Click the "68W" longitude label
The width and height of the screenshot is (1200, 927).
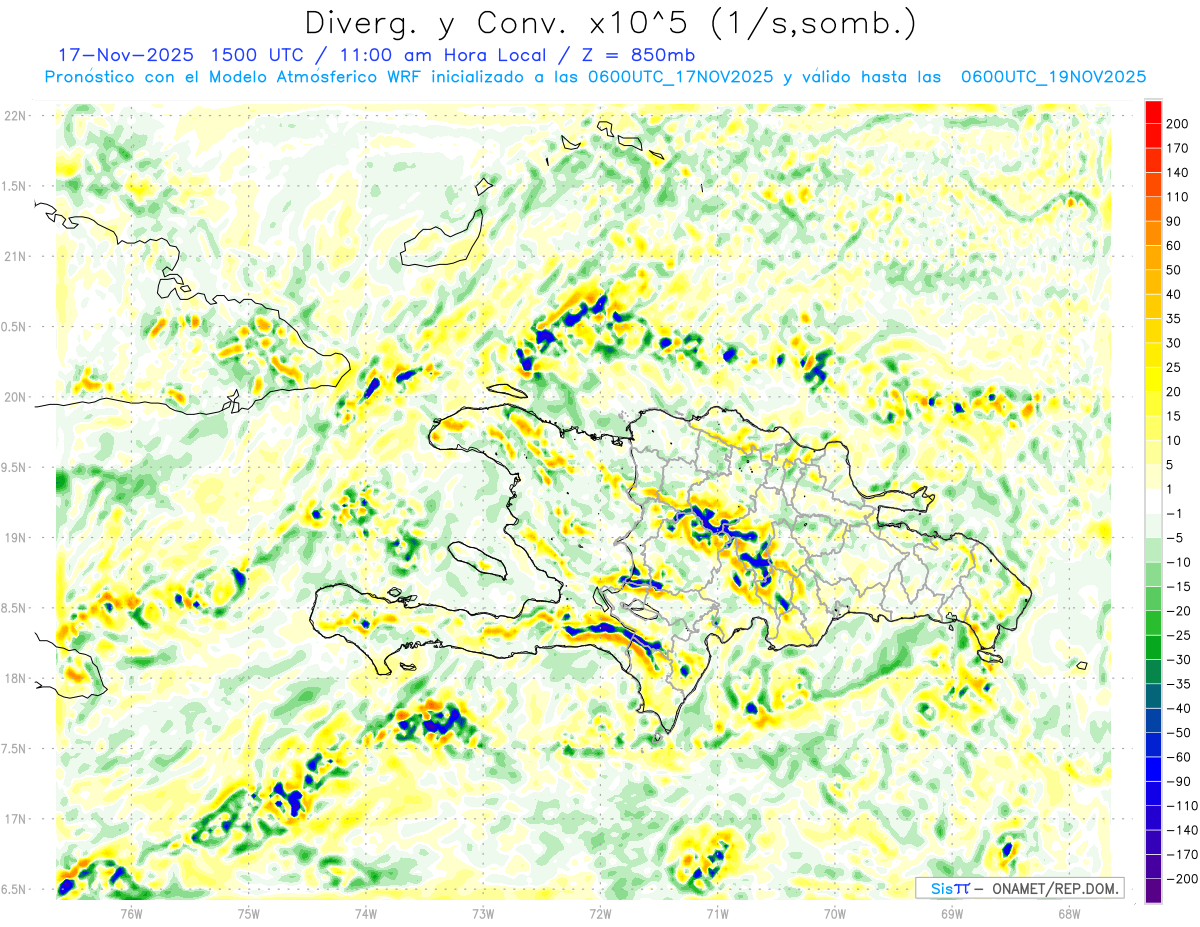tap(1068, 912)
